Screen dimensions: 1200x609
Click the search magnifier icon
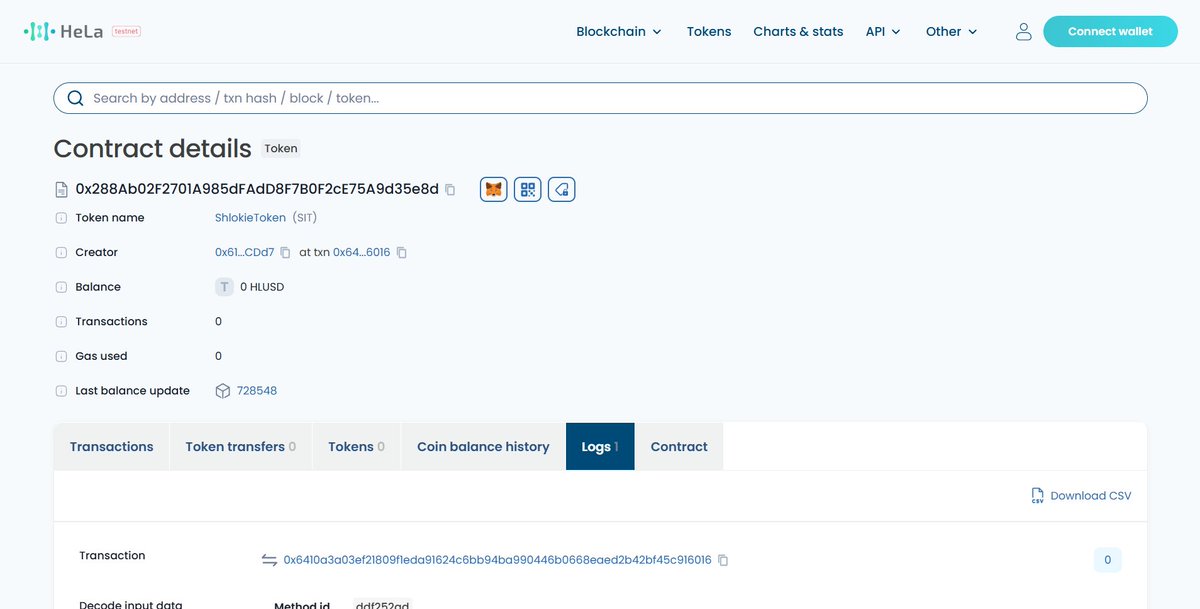75,98
